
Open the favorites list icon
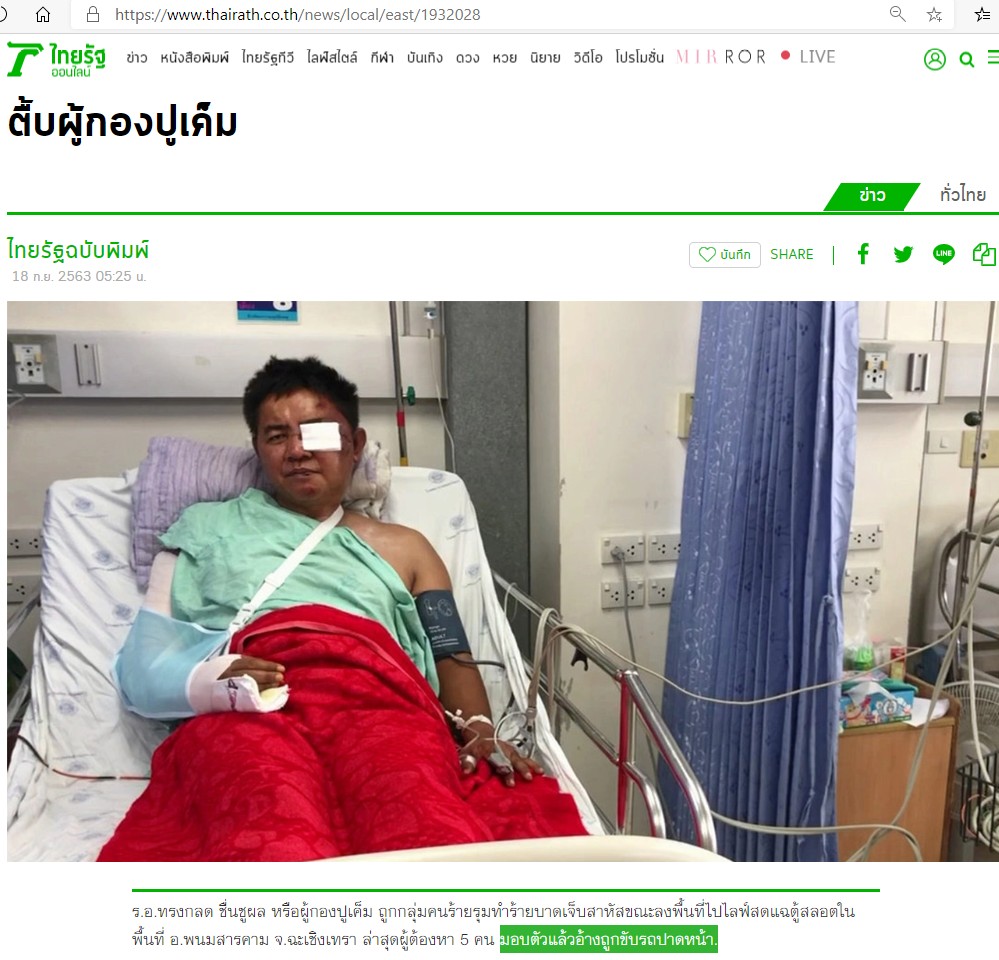[x=982, y=14]
